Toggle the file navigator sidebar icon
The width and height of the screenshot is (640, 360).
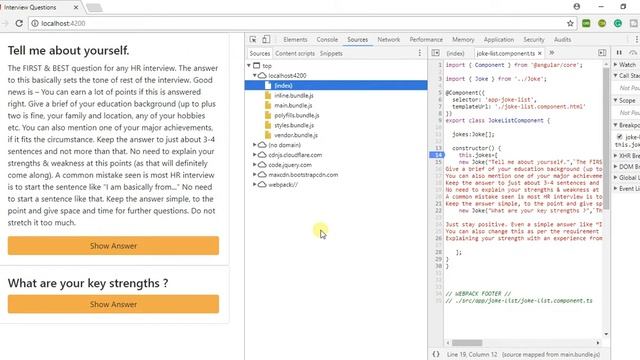tap(436, 53)
